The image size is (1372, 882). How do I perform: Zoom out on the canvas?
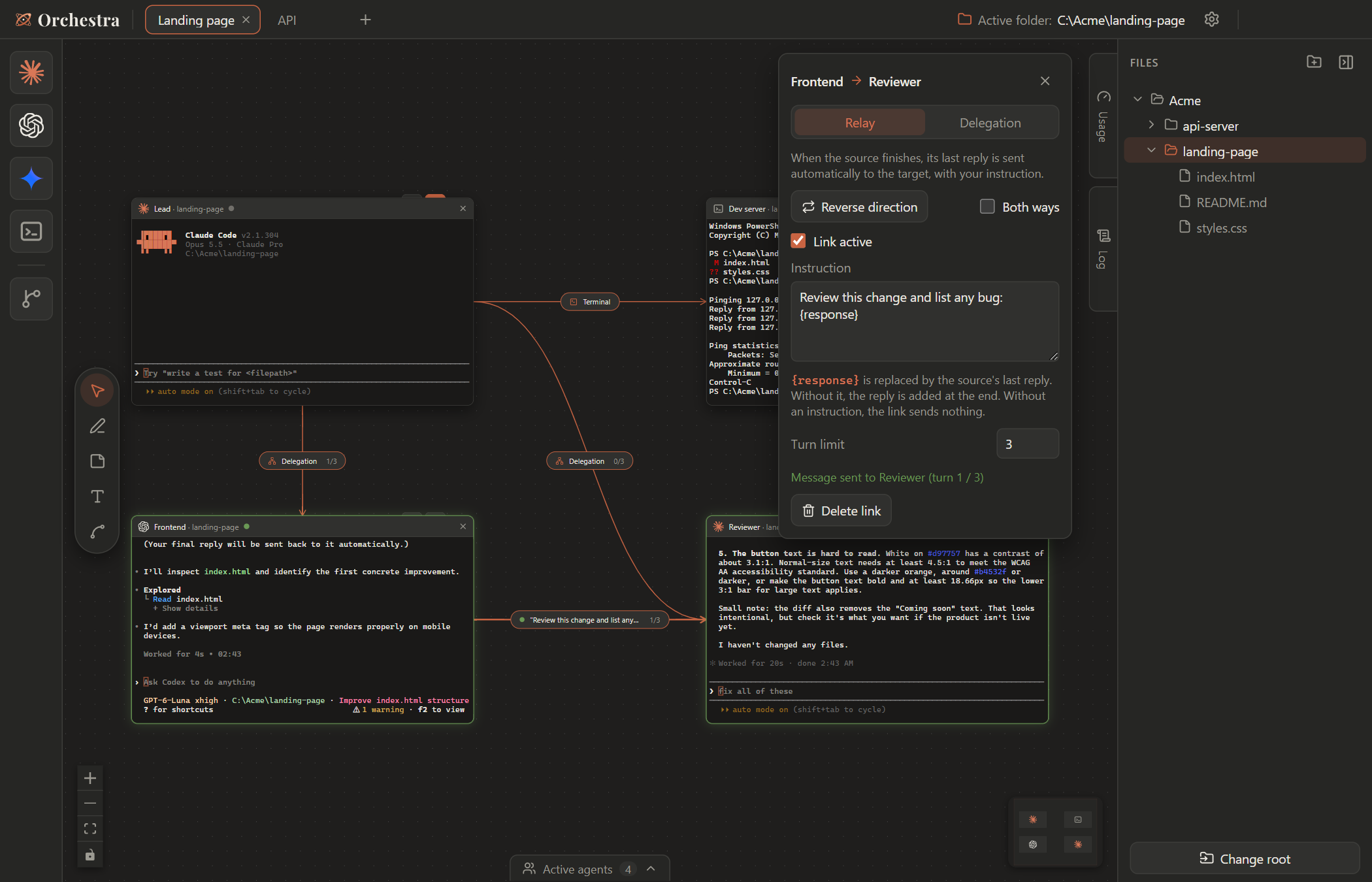point(90,804)
